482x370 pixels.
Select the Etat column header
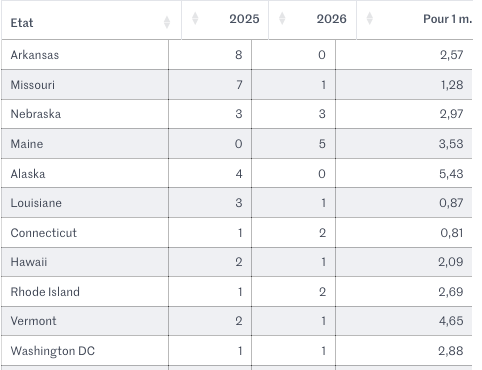[x=22, y=23]
